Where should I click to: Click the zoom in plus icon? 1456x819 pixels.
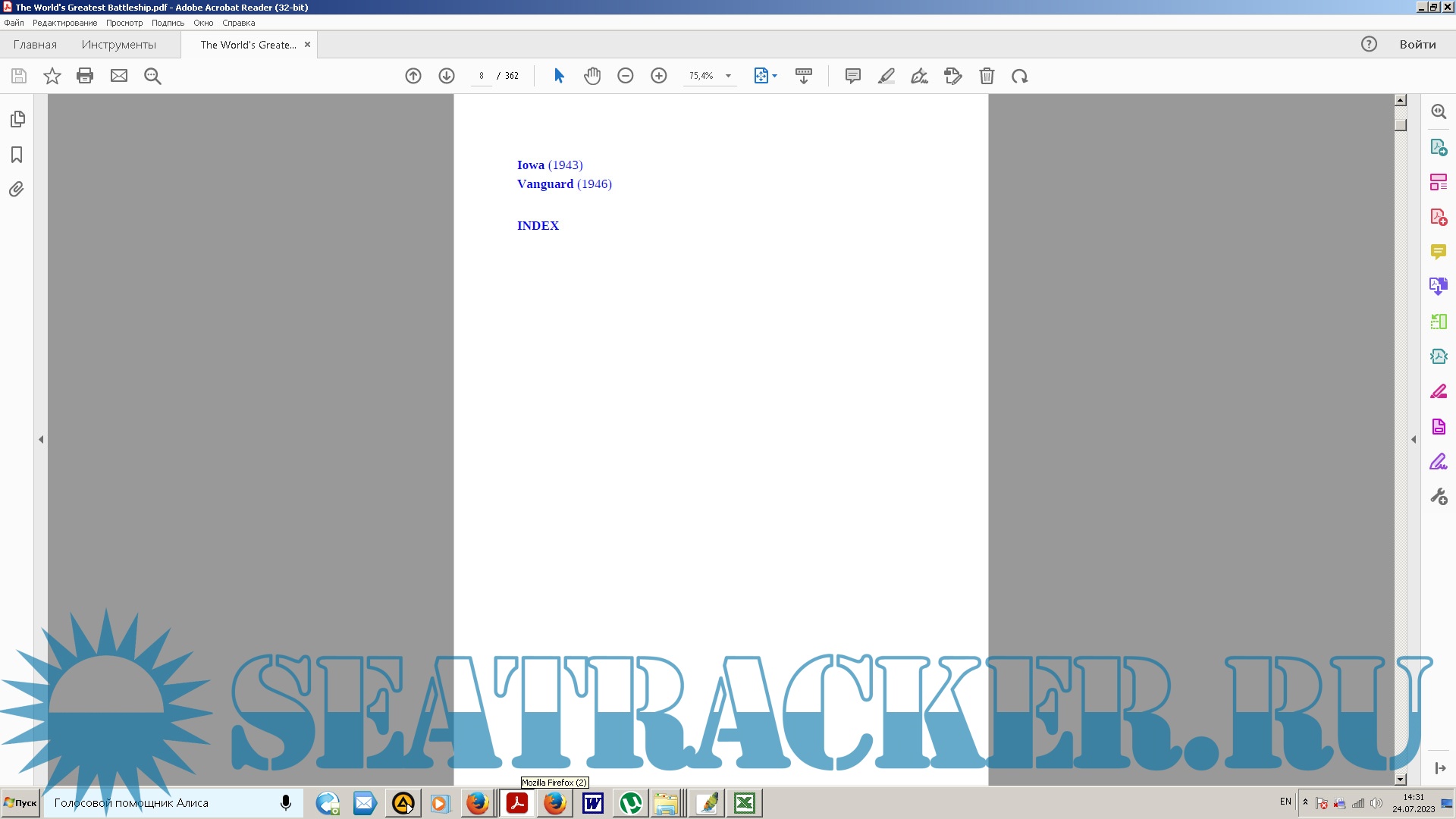(659, 76)
